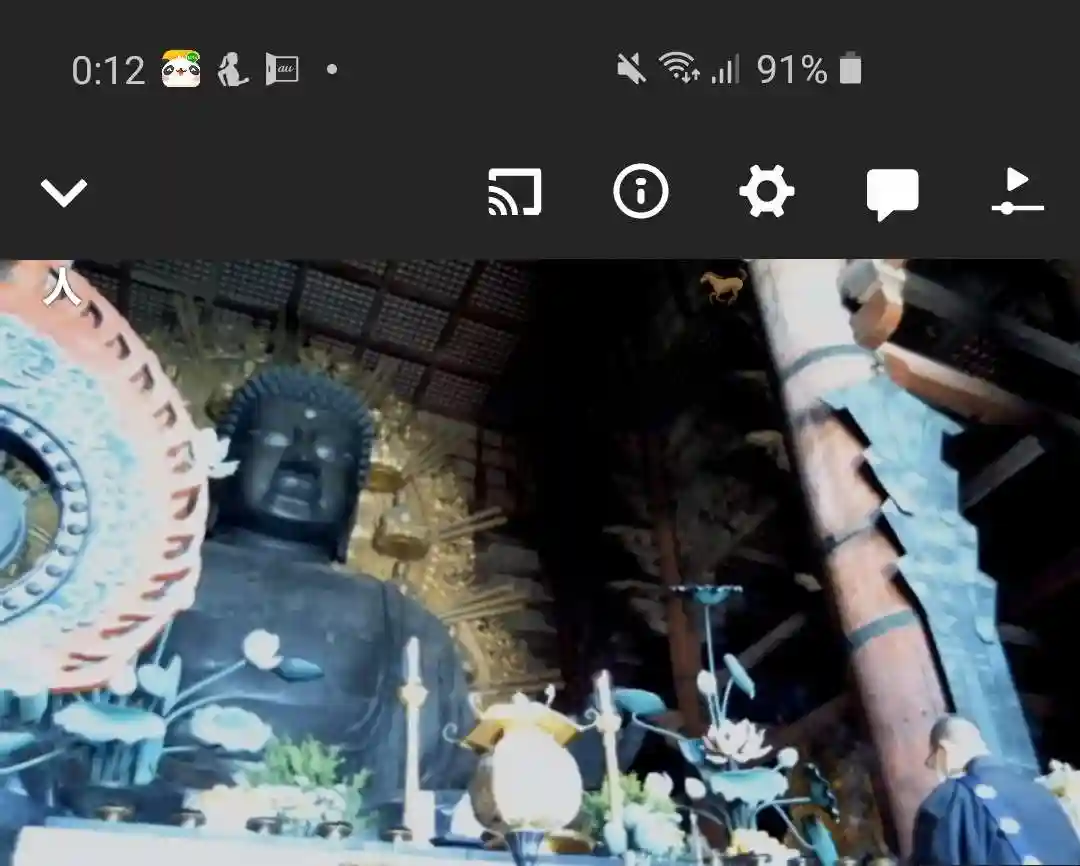
Task: Tap the Wi-Fi status icon
Action: coord(679,70)
